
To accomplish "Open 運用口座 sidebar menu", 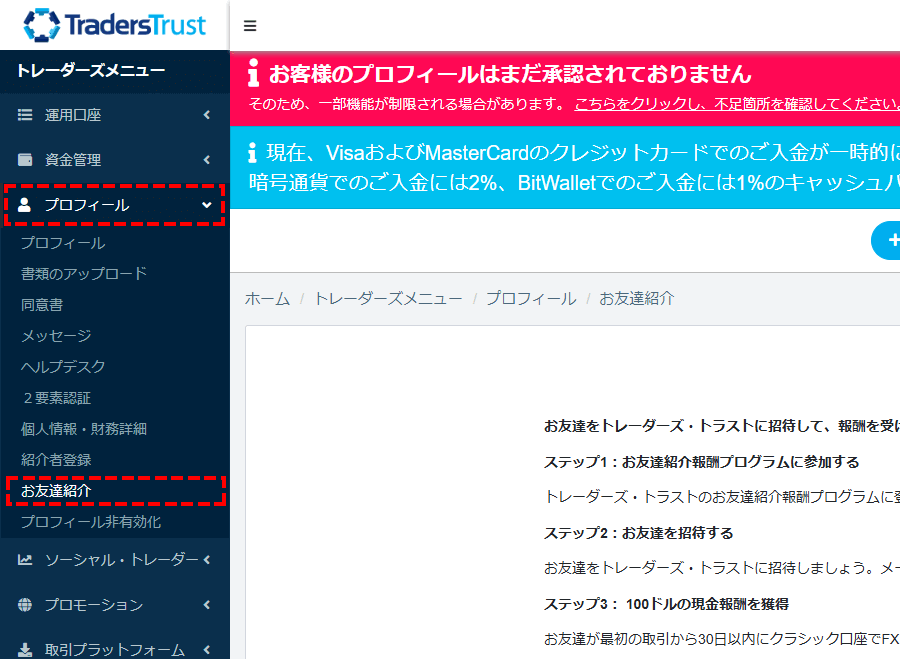I will 115,115.
